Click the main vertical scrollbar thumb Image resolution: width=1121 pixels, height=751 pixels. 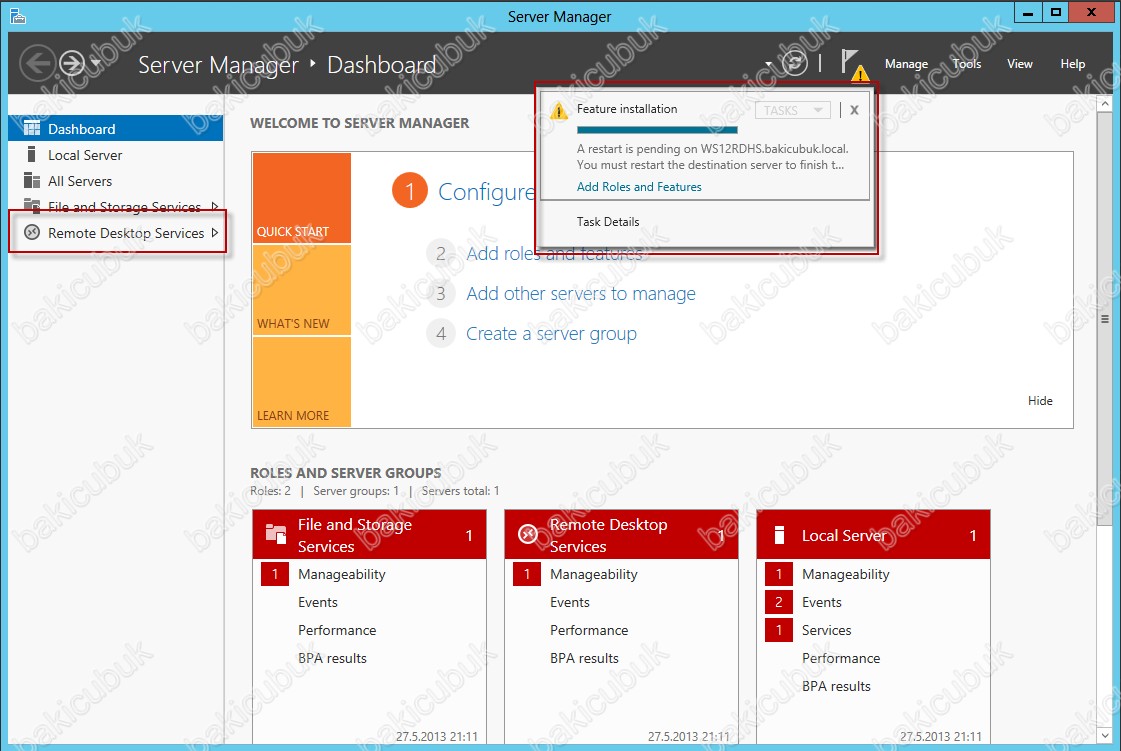click(1105, 318)
